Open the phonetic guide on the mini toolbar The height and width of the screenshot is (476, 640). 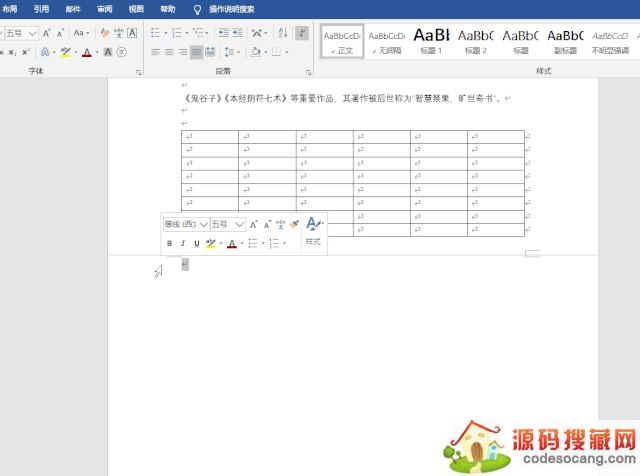pyautogui.click(x=280, y=224)
